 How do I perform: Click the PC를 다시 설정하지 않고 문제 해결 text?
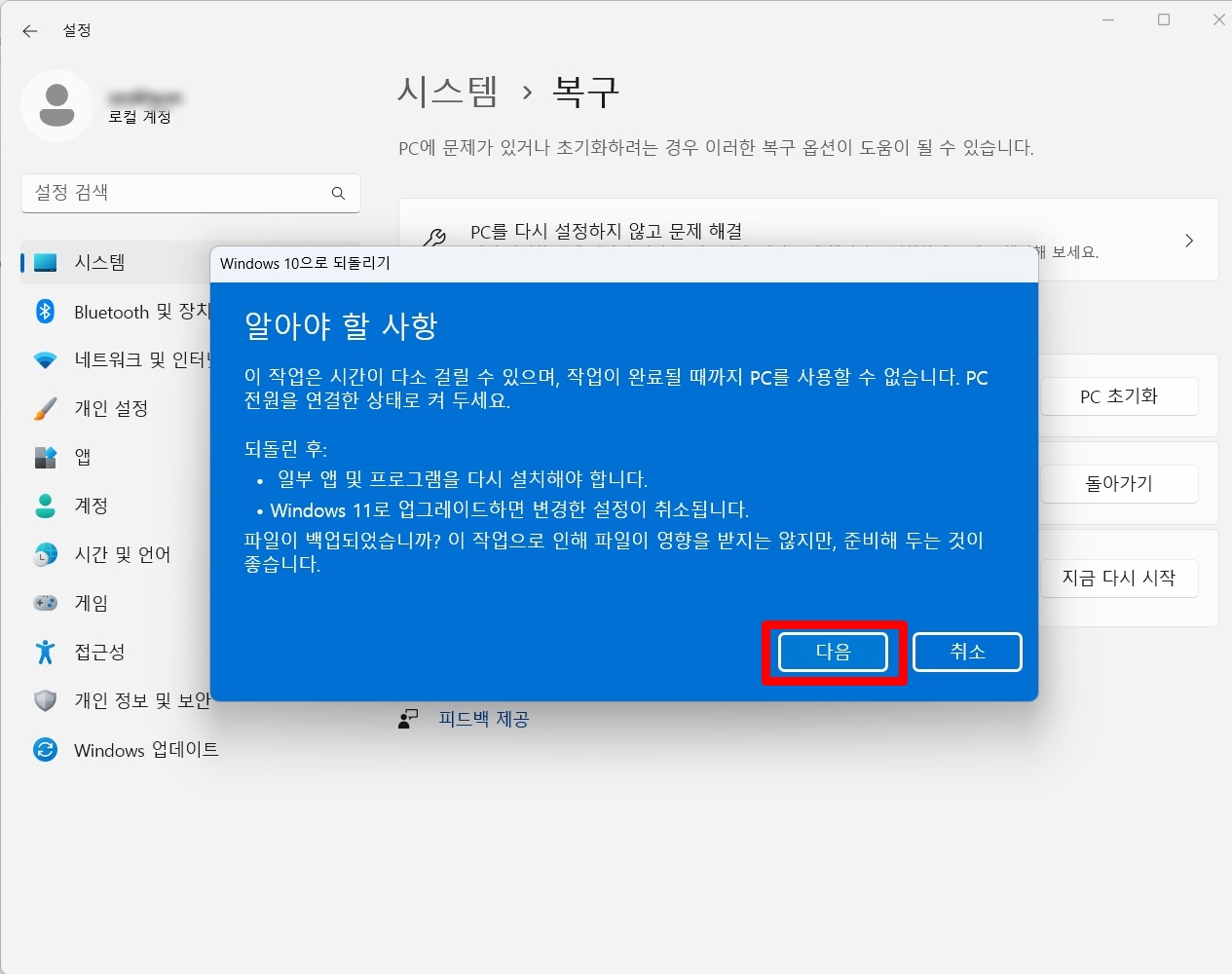coord(606,231)
